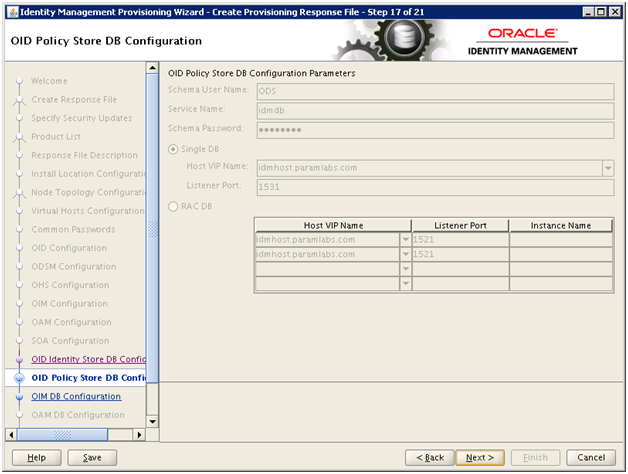
Task: Click the current step circle marker icon
Action: click(19, 378)
